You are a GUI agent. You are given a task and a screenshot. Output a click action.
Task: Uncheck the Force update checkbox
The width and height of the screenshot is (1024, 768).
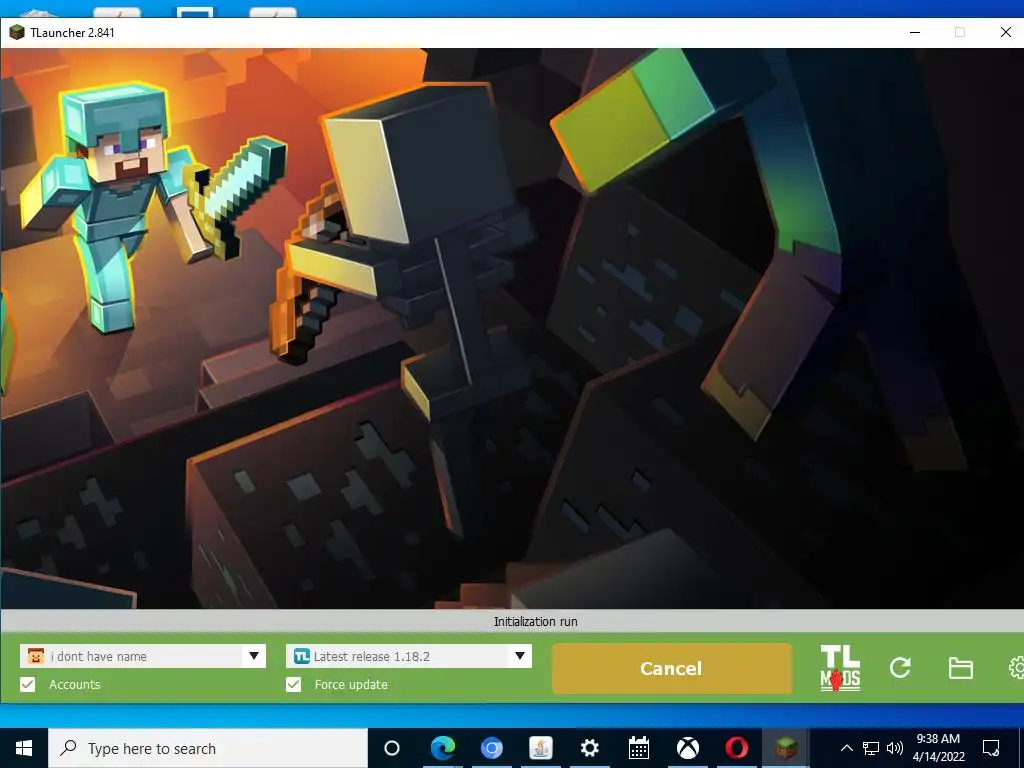(293, 684)
